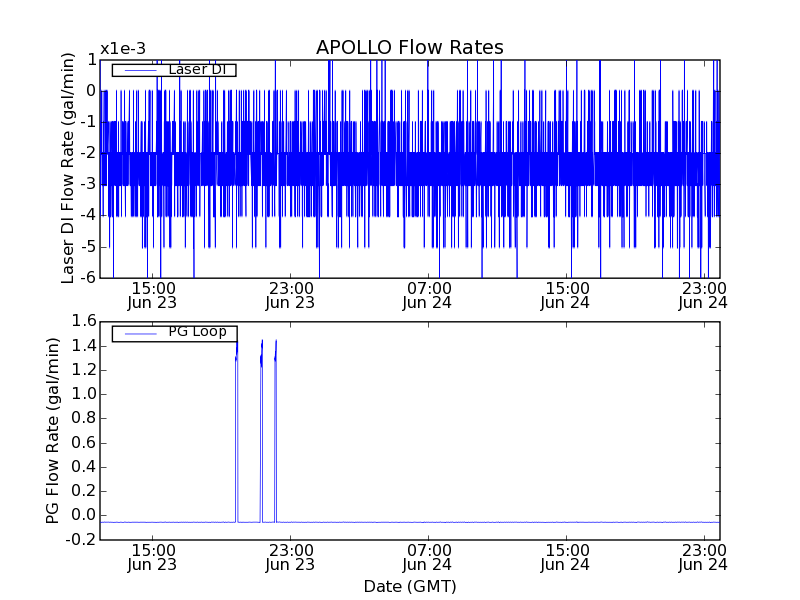
Task: Click the blue line sample in Laser DI legend
Action: (139, 70)
